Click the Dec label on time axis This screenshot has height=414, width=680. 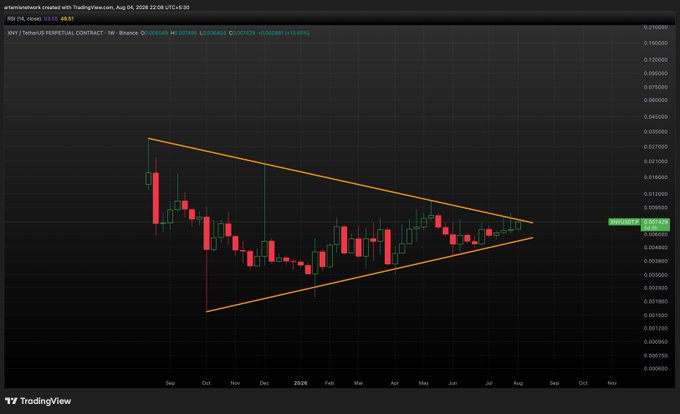pos(264,383)
